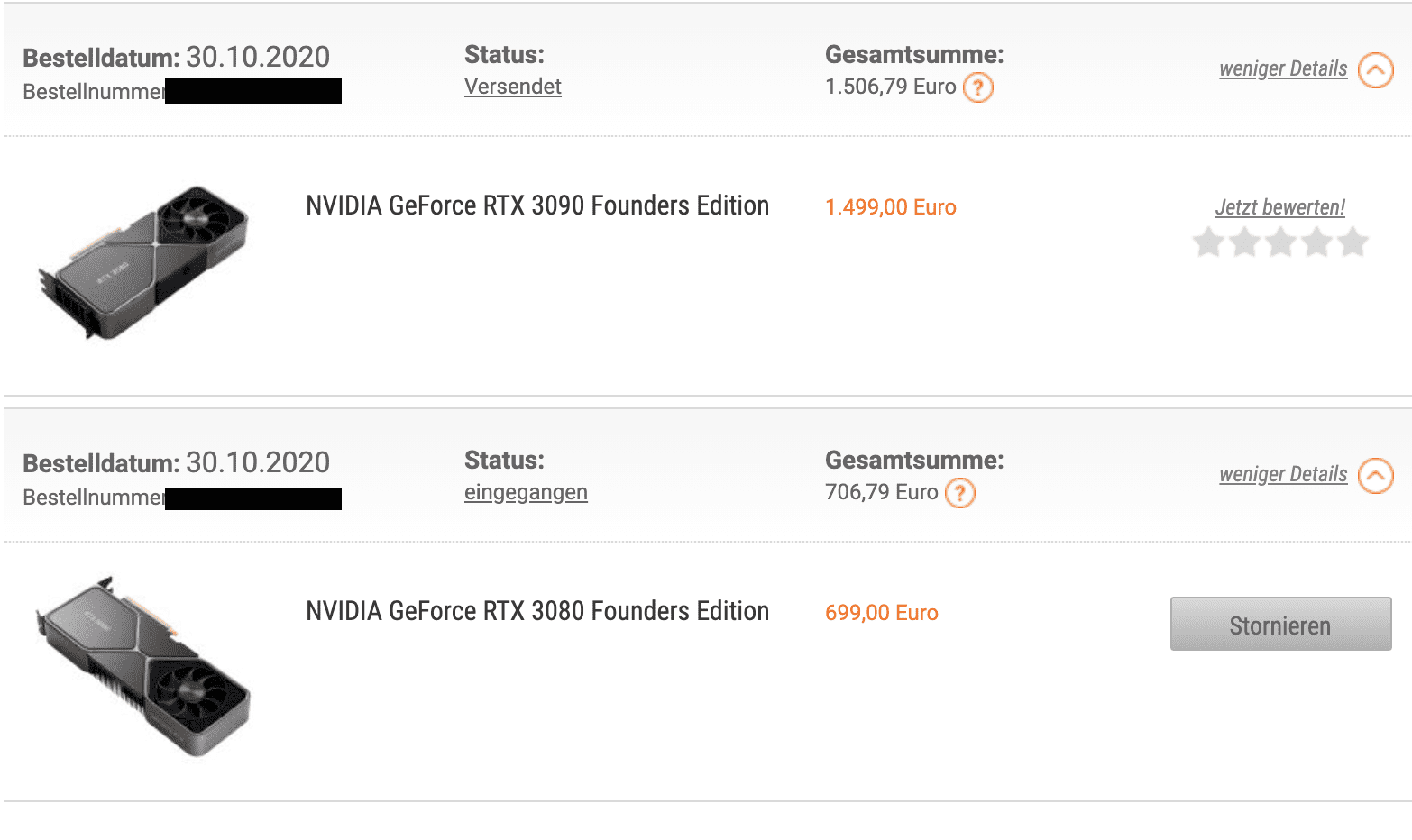1412x840 pixels.
Task: Open the RTX 3090 Founders Edition product image
Action: click(143, 263)
